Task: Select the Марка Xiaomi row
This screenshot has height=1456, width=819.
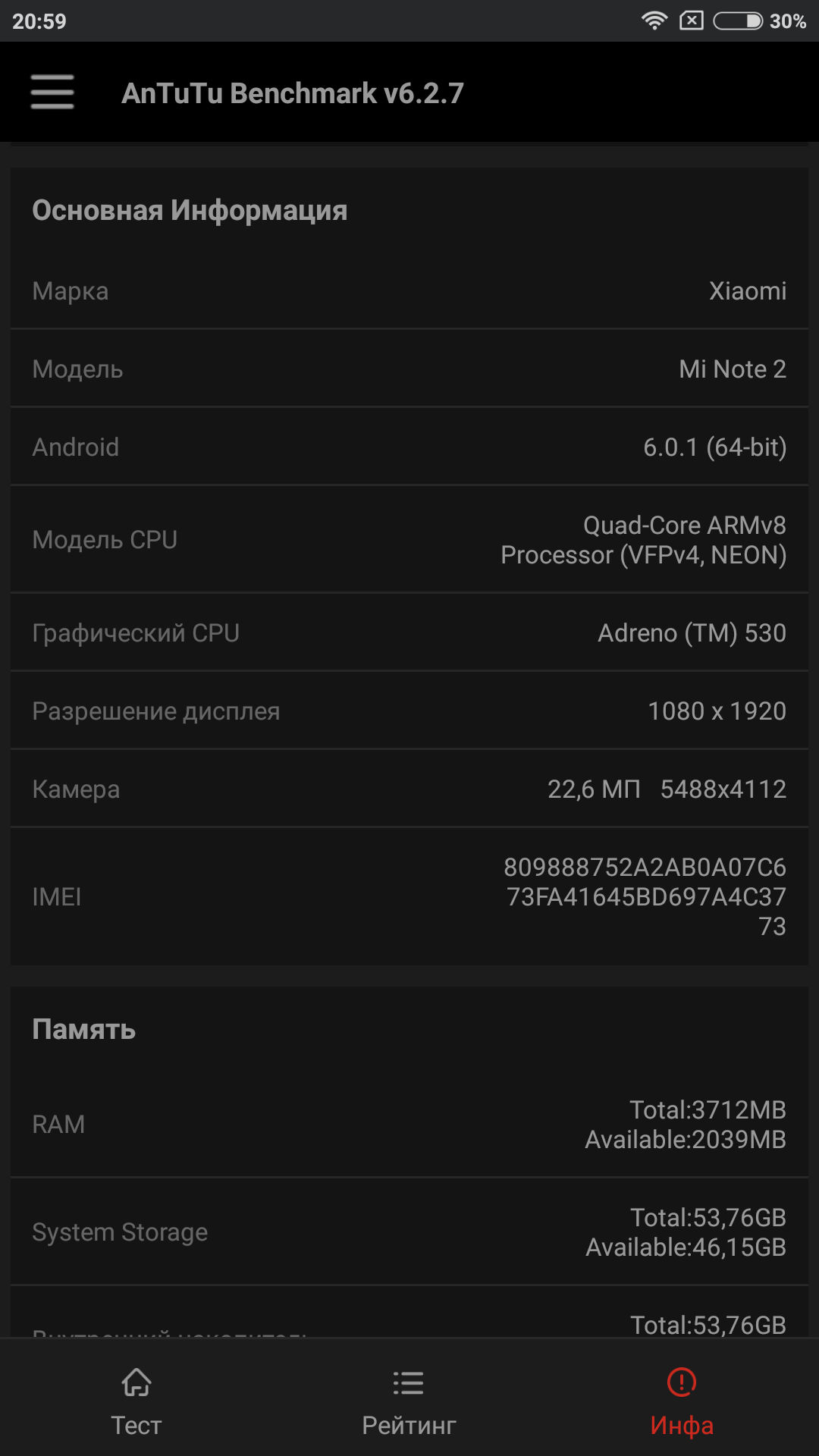Action: pos(409,291)
